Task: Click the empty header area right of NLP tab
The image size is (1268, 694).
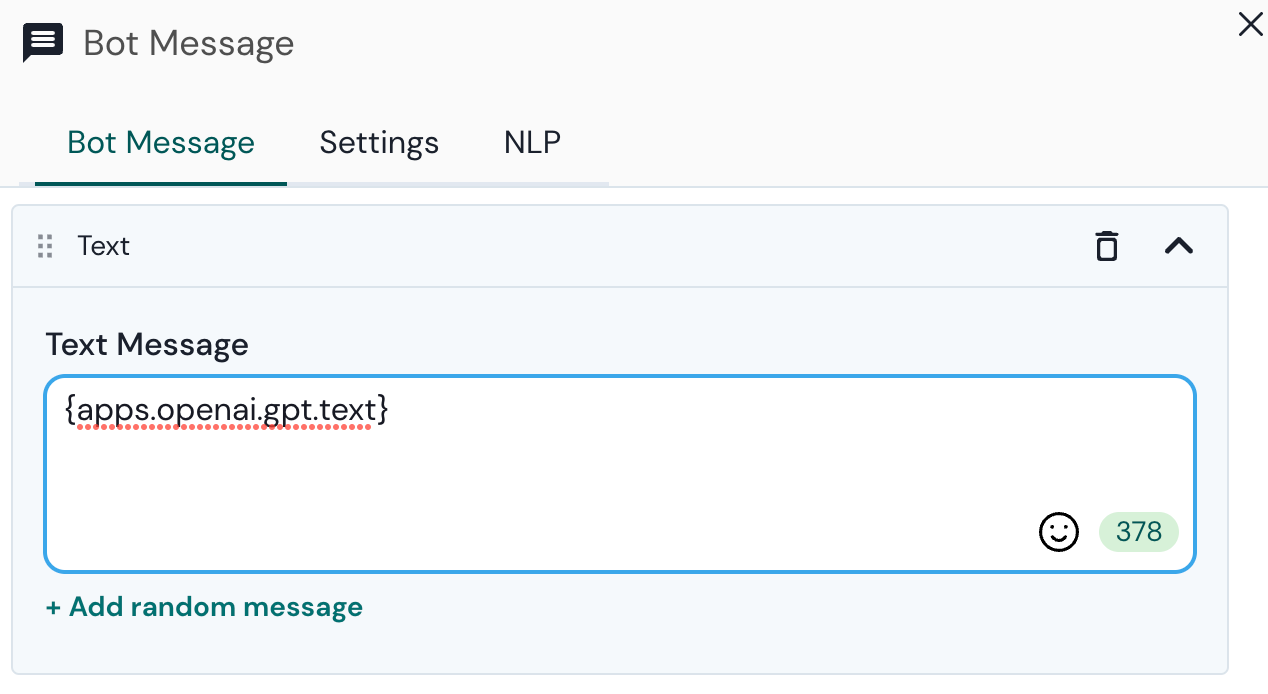Action: (x=900, y=143)
